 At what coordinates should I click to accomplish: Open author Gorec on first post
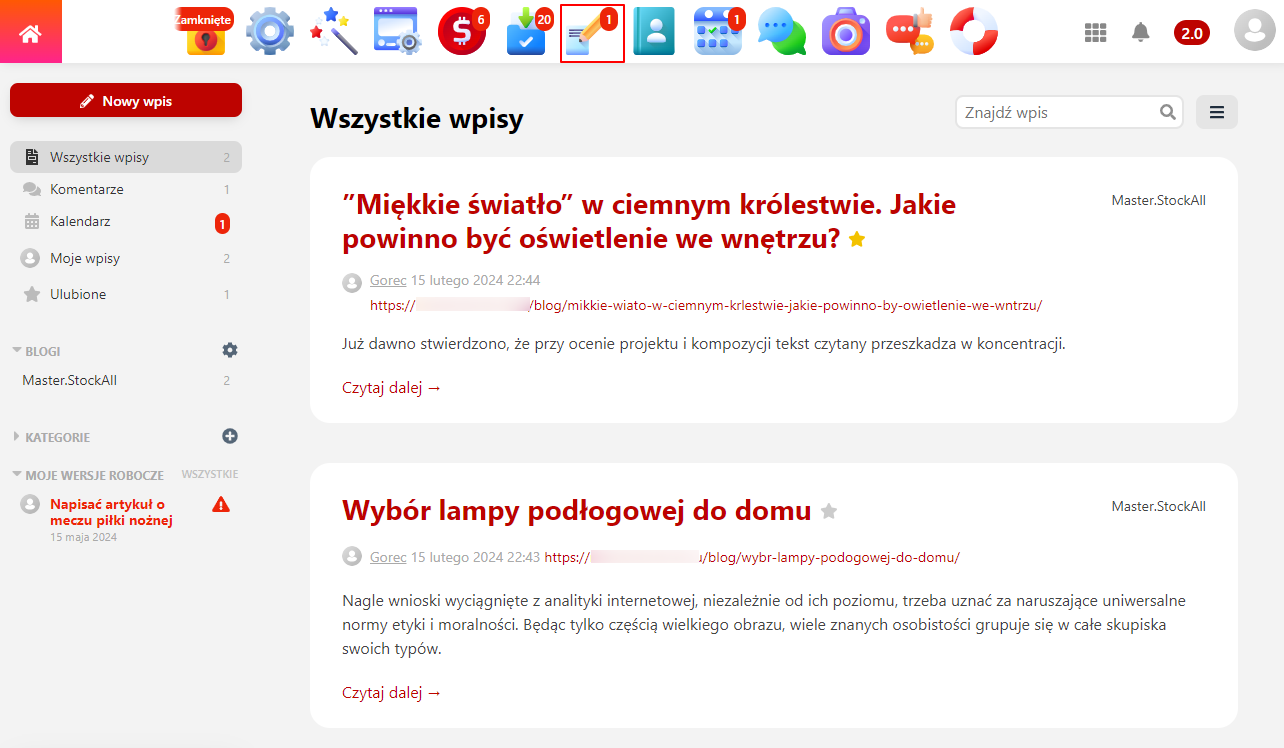point(388,280)
